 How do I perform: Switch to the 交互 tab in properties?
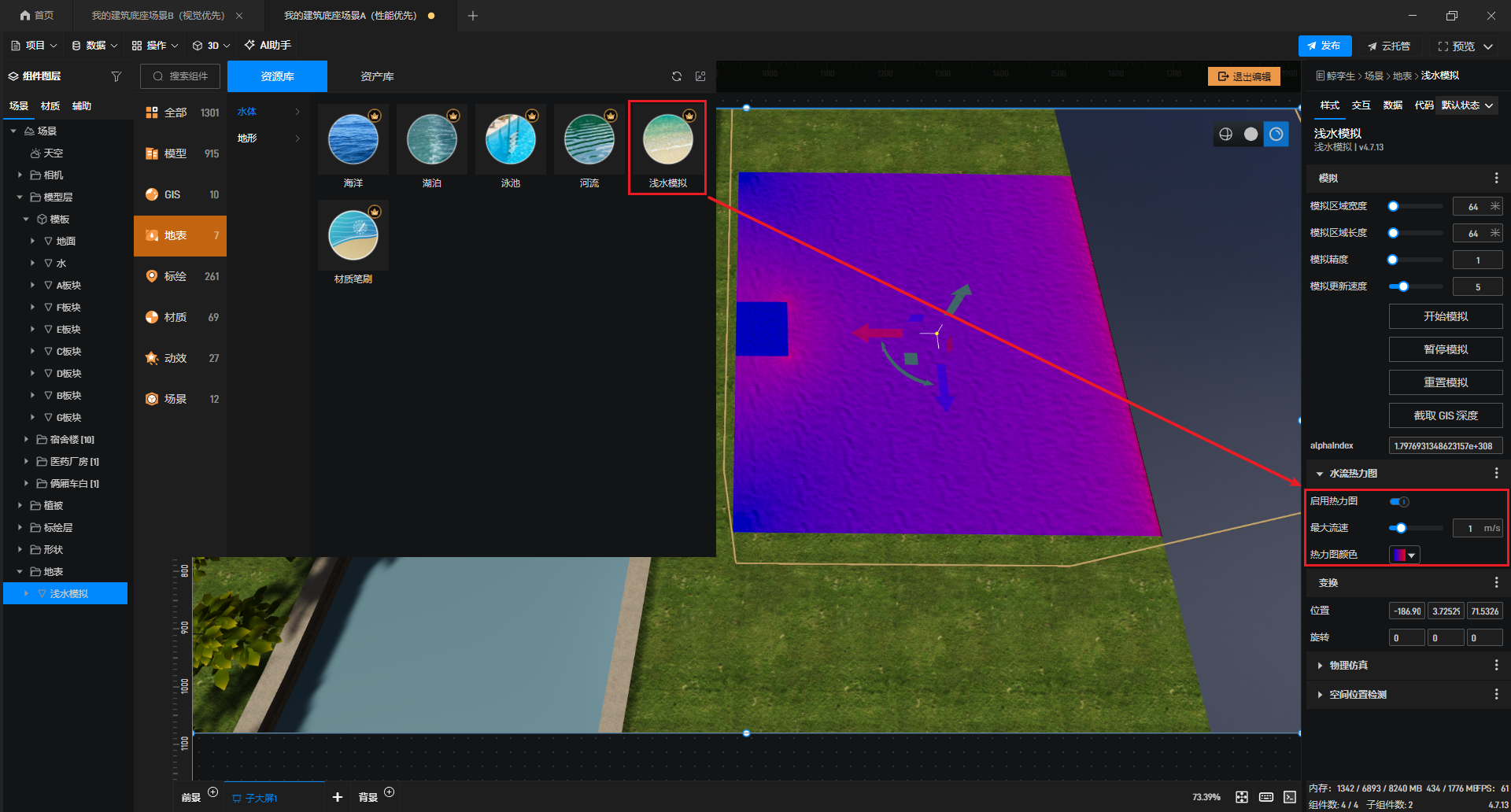(x=1361, y=105)
